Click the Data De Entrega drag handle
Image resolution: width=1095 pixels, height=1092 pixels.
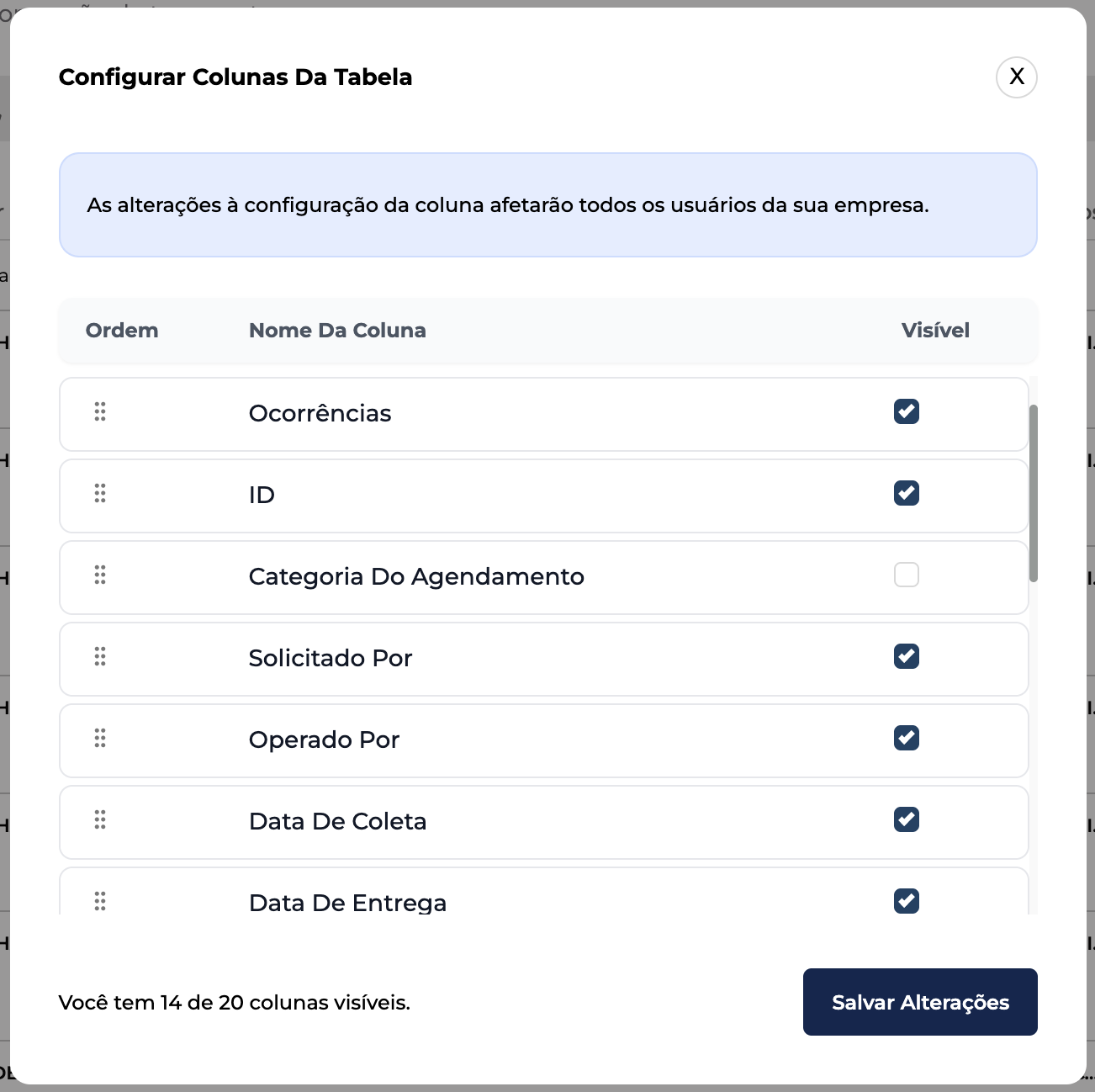100,901
